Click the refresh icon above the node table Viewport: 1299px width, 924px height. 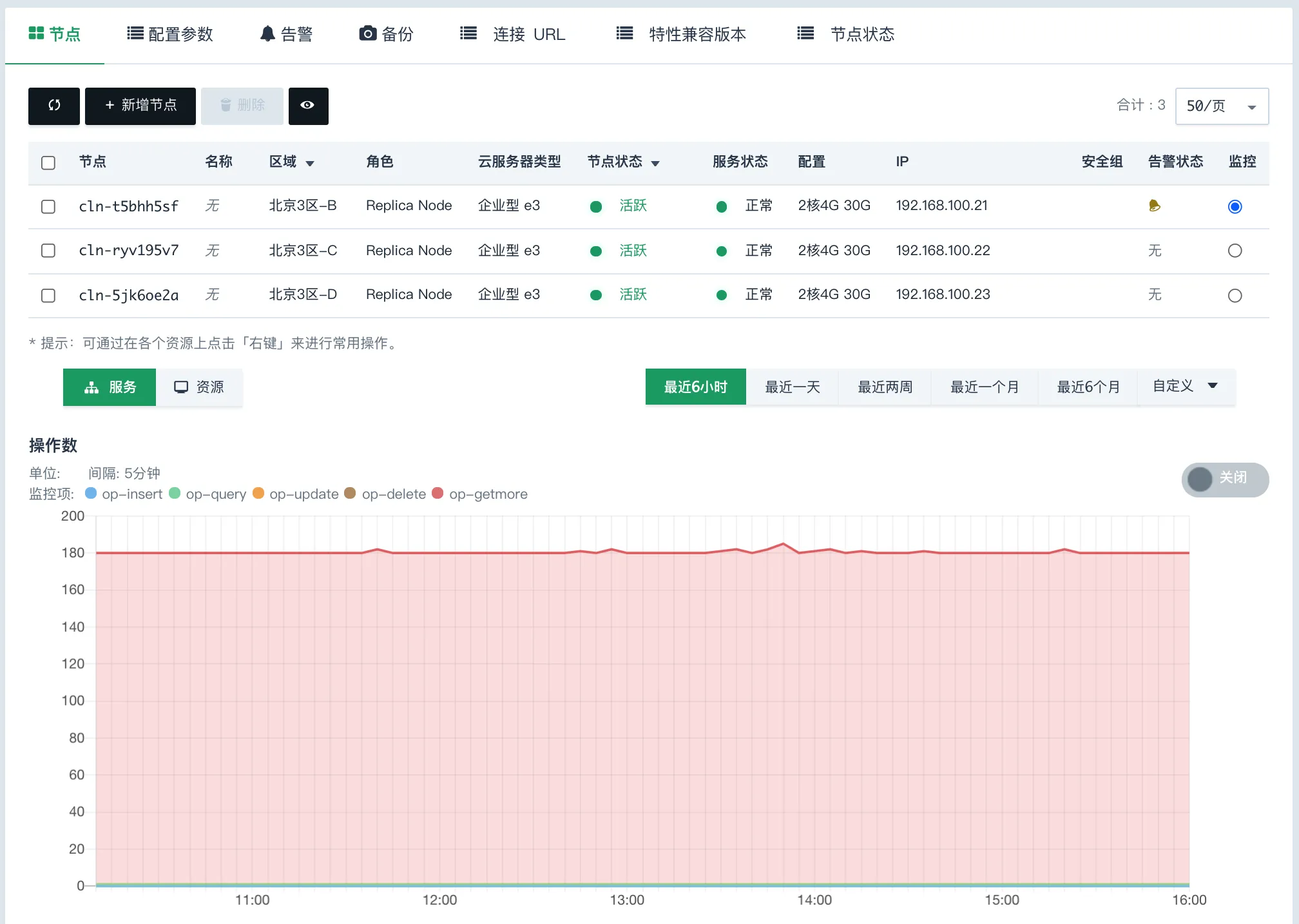(53, 106)
